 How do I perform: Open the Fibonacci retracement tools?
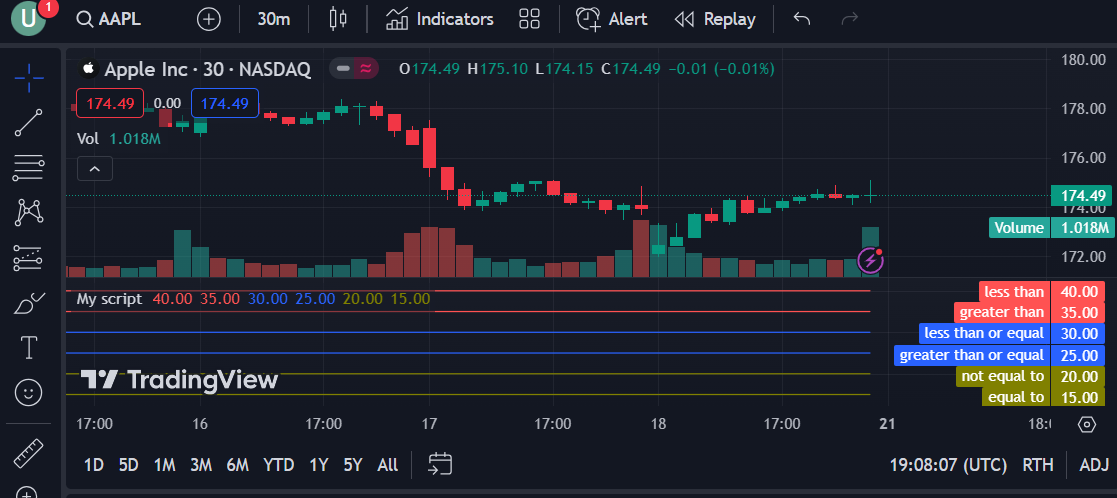[x=28, y=168]
